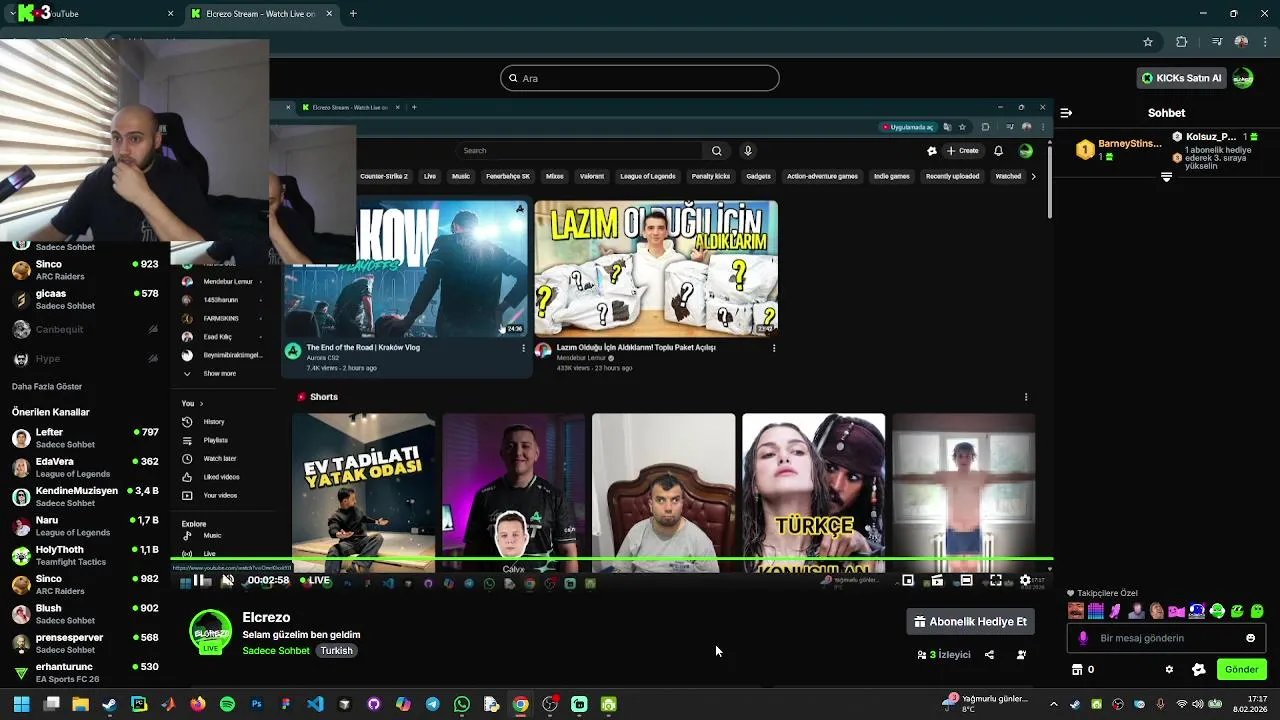Select the League of Legends chip
The height and width of the screenshot is (720, 1280).
(x=648, y=176)
